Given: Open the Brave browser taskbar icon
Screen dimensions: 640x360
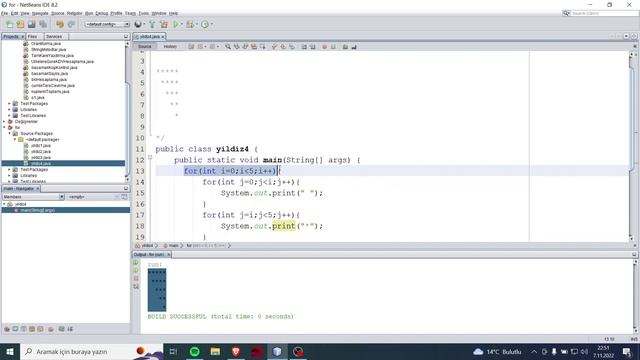Looking at the screenshot, I should click(236, 351).
